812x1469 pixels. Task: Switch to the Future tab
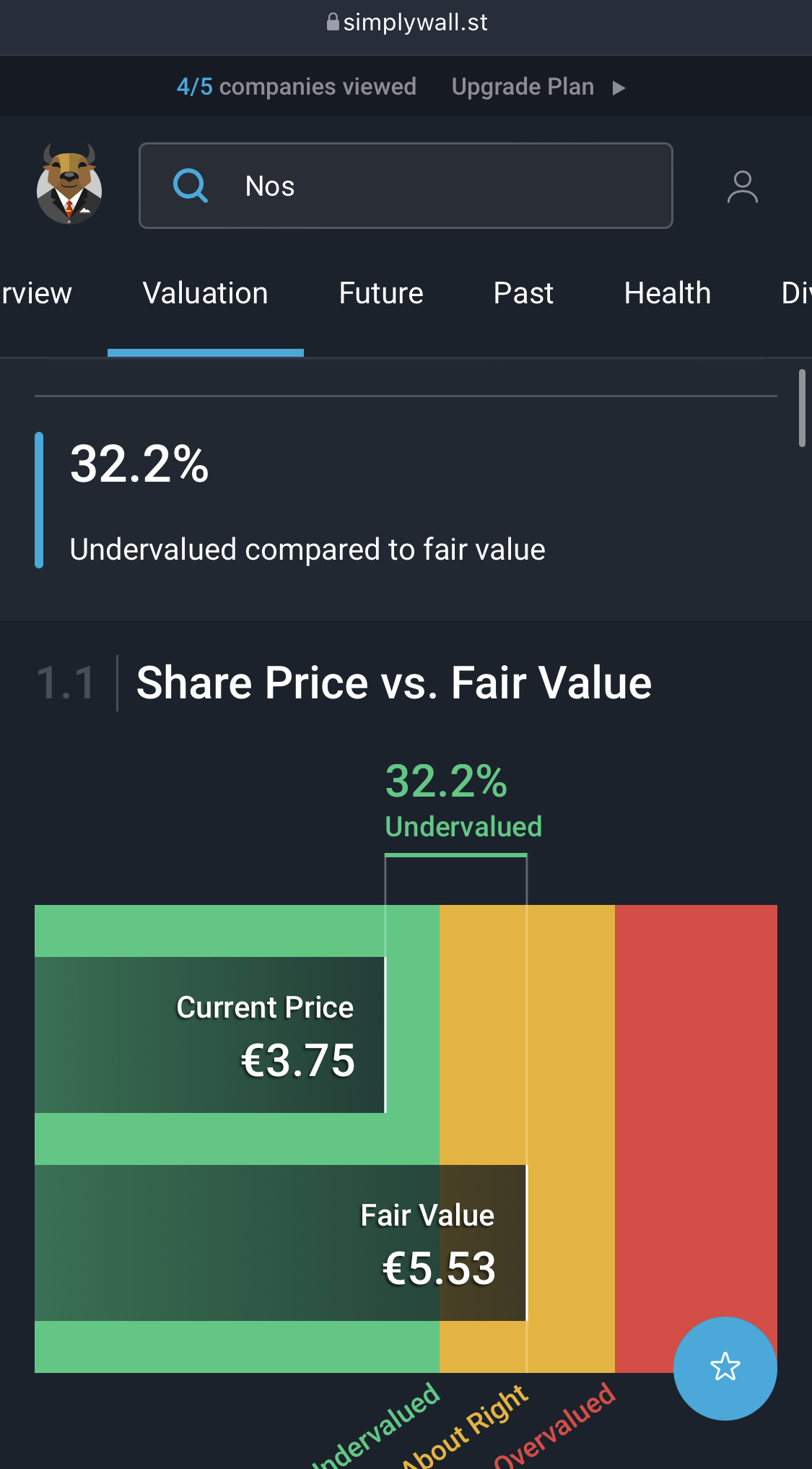pyautogui.click(x=381, y=294)
